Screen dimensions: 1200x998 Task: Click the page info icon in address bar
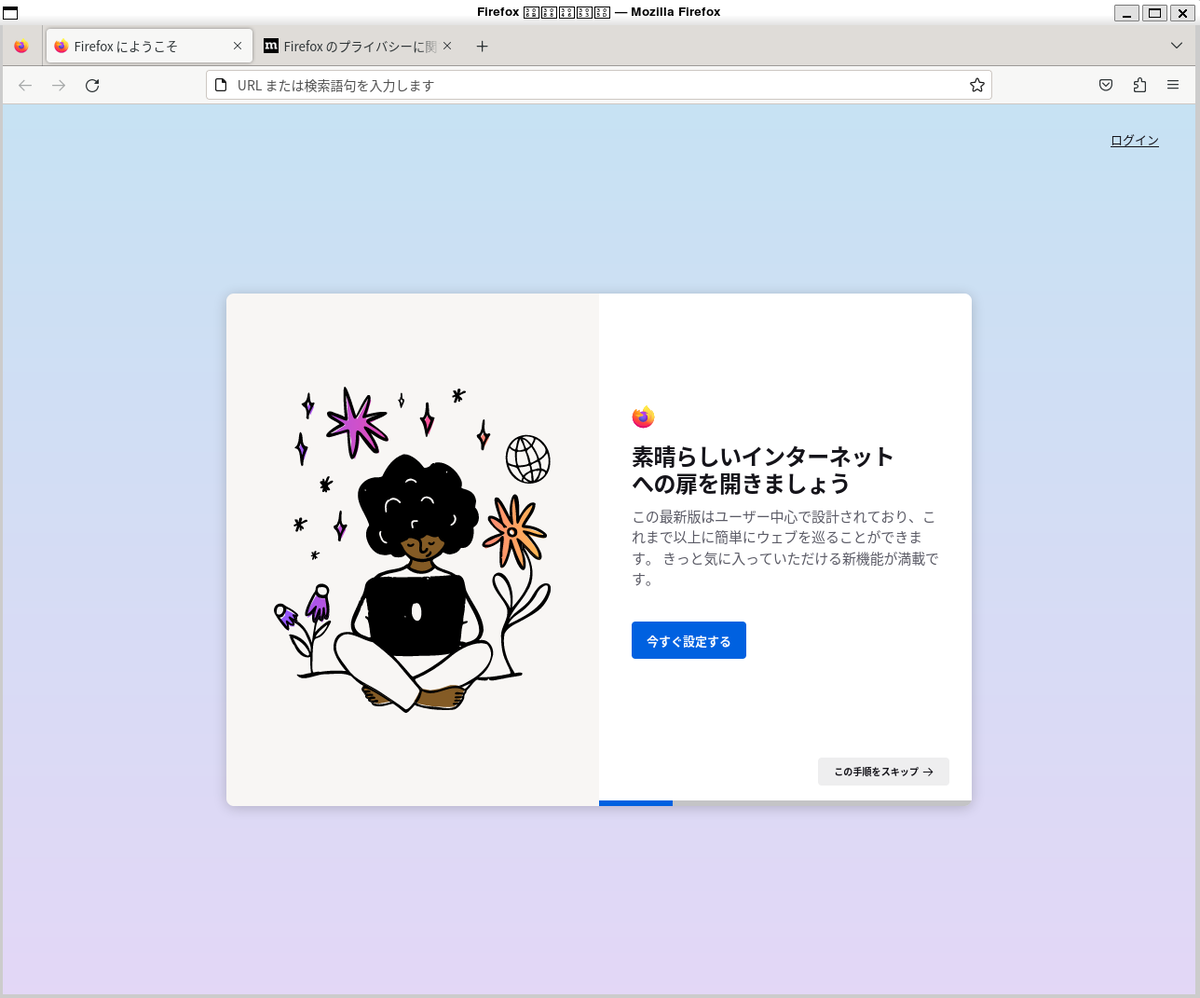[x=222, y=85]
